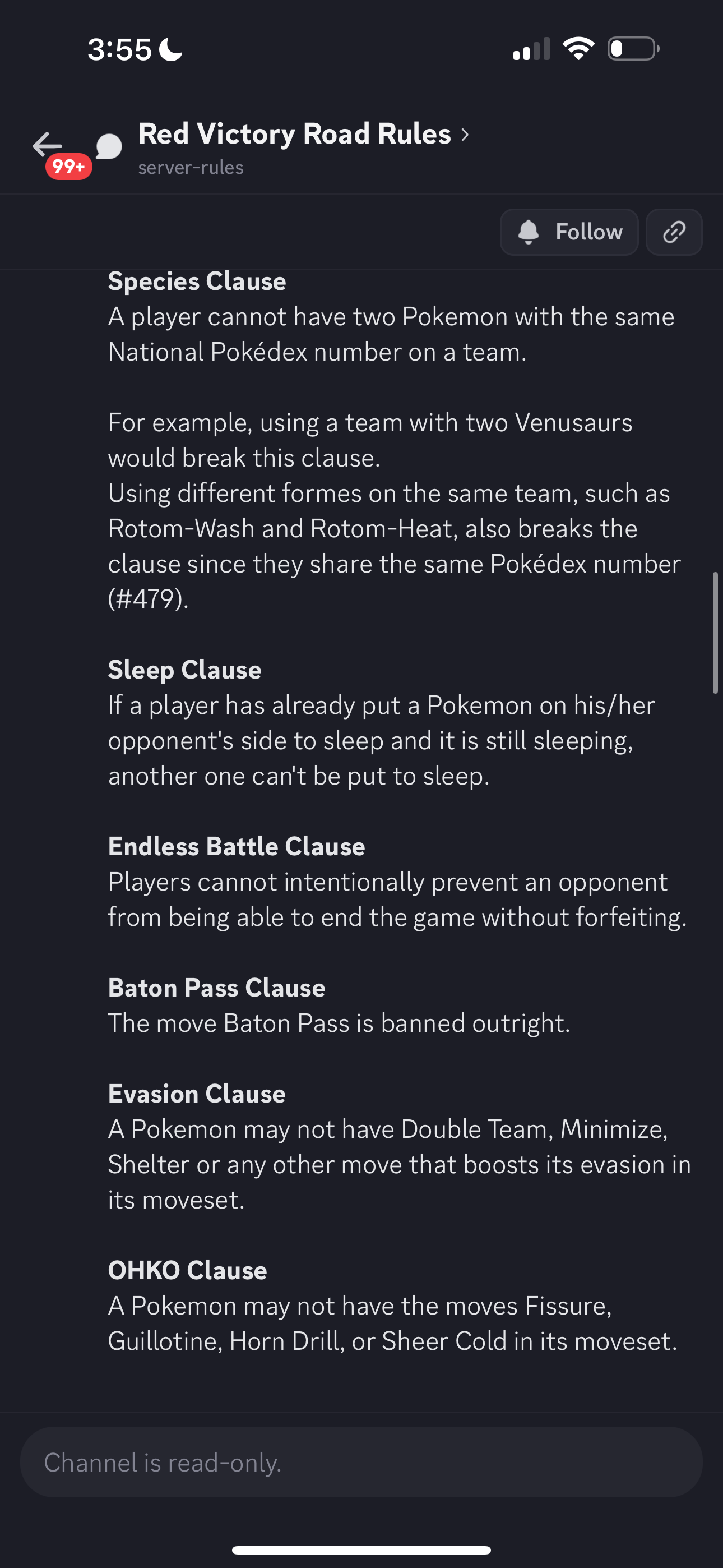Tap the home indicator bar
The width and height of the screenshot is (723, 1568).
click(361, 1549)
